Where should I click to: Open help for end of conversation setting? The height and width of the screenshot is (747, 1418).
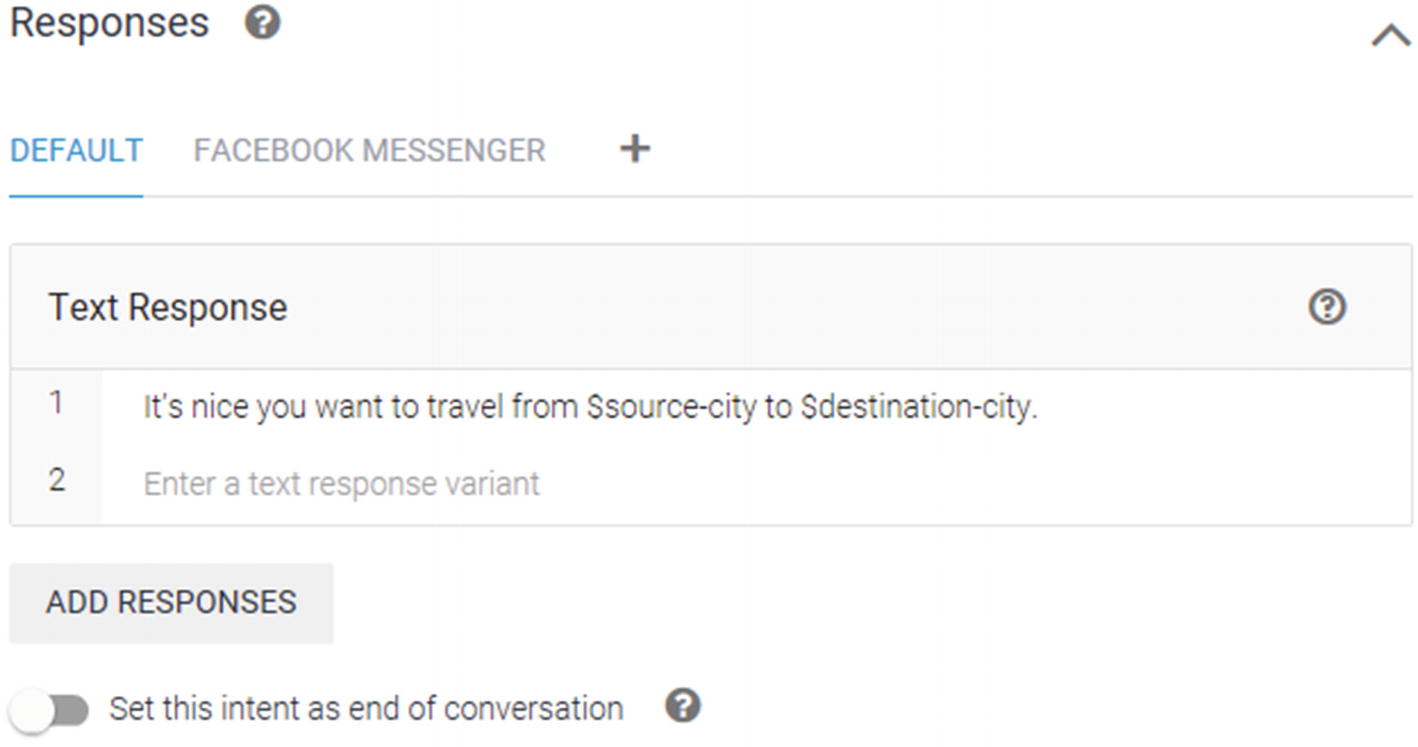[x=683, y=706]
